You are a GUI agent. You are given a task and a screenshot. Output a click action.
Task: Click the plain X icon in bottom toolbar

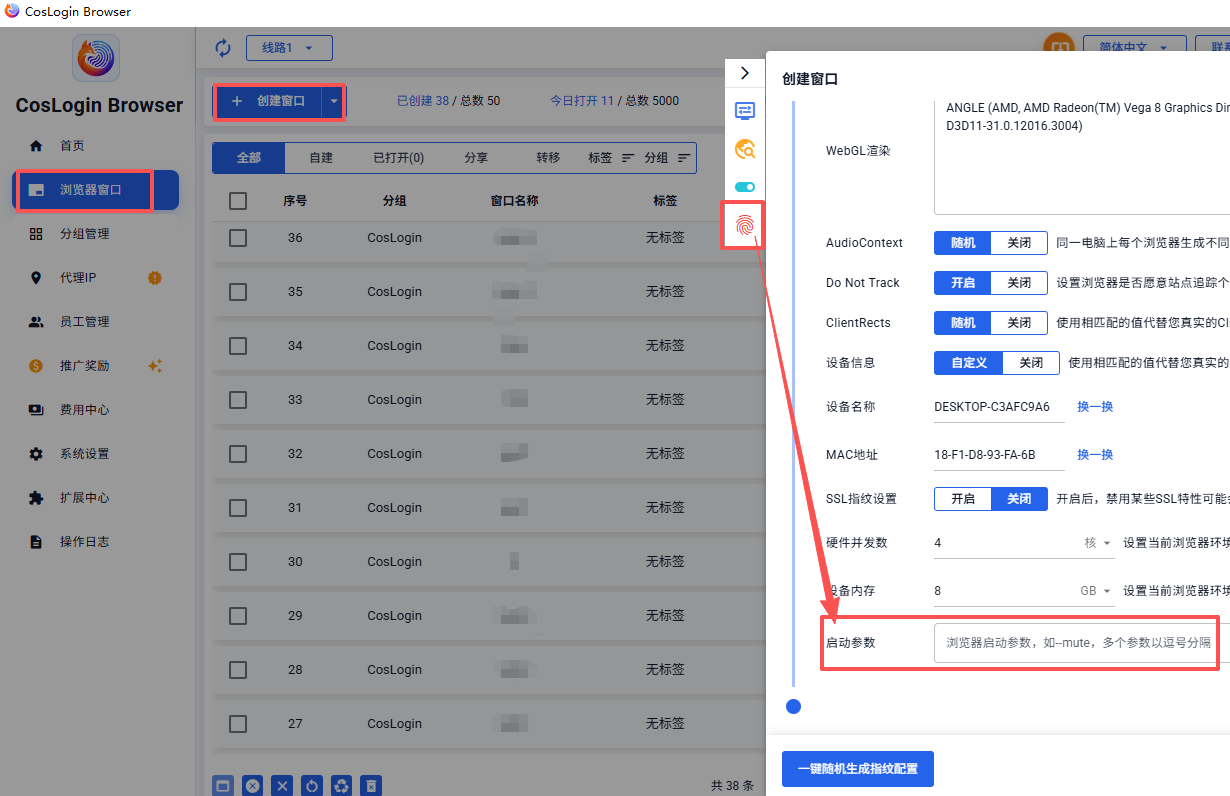[x=282, y=786]
